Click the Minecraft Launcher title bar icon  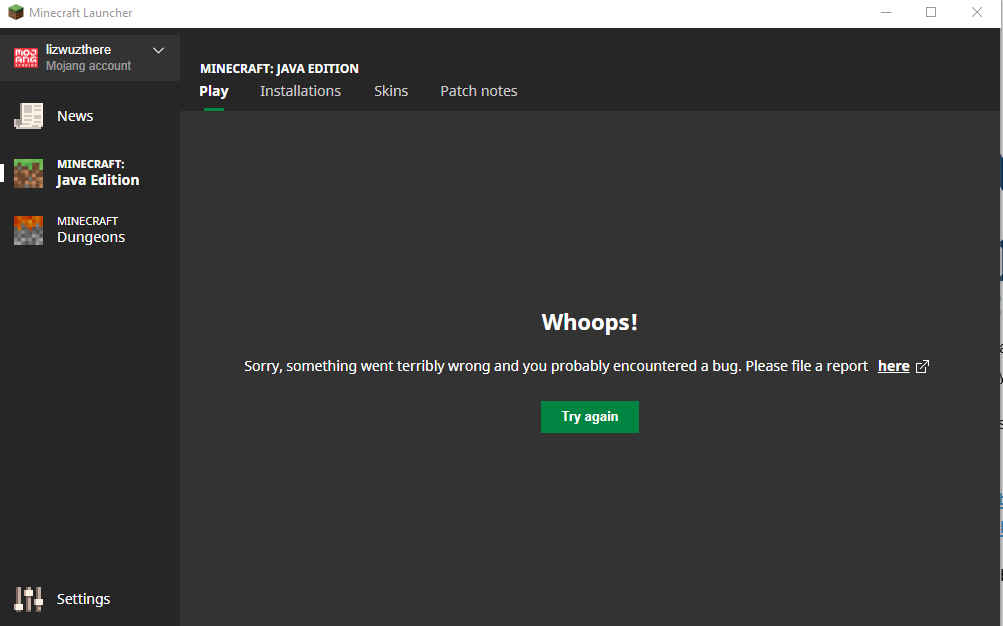(x=15, y=12)
